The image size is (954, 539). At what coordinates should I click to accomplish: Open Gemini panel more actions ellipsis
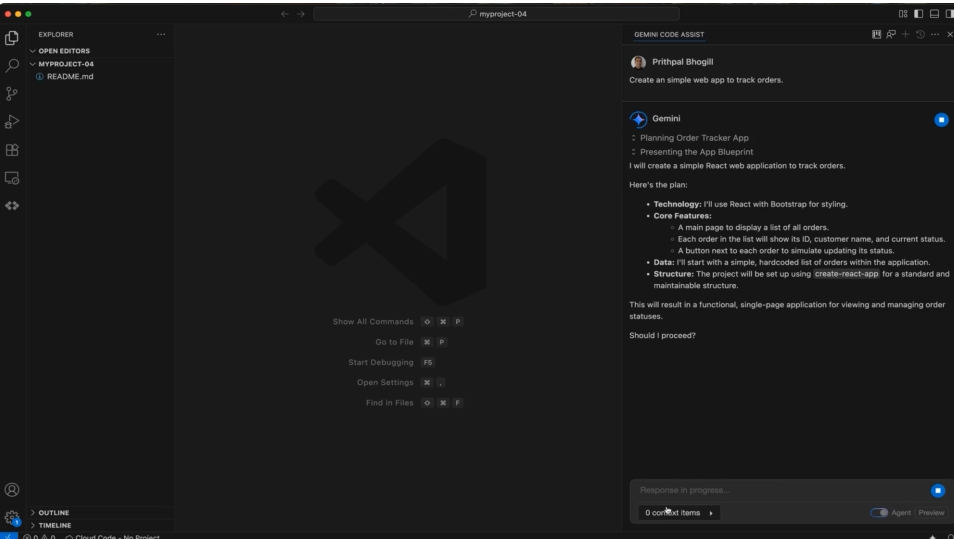(935, 35)
